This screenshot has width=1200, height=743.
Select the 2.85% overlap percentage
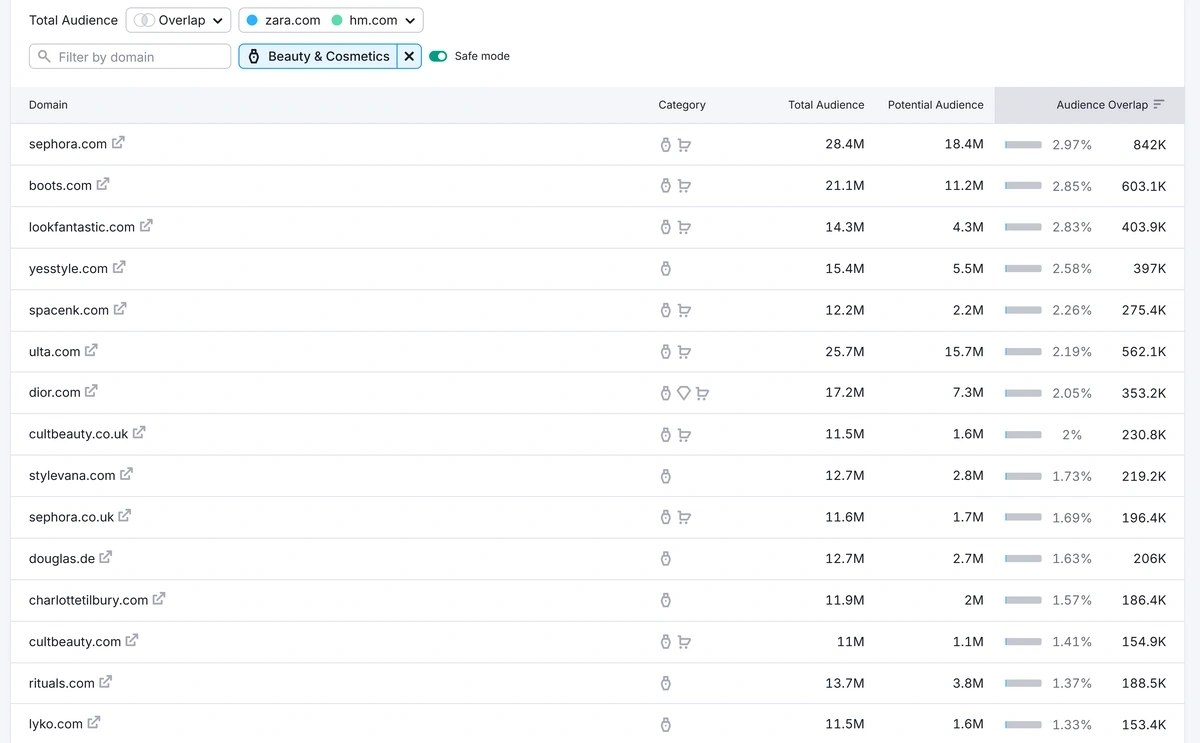[x=1072, y=186]
